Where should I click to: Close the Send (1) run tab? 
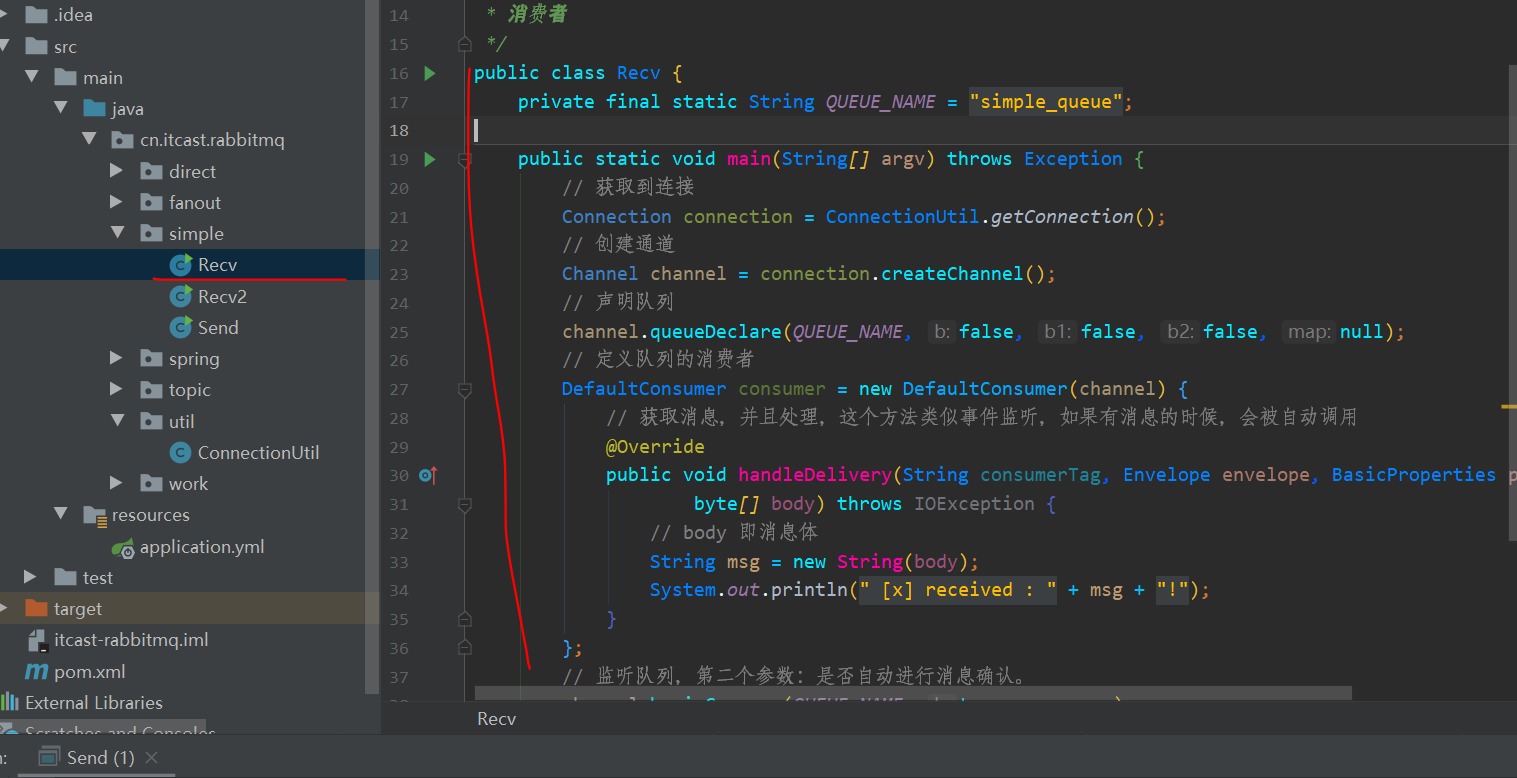[x=152, y=758]
